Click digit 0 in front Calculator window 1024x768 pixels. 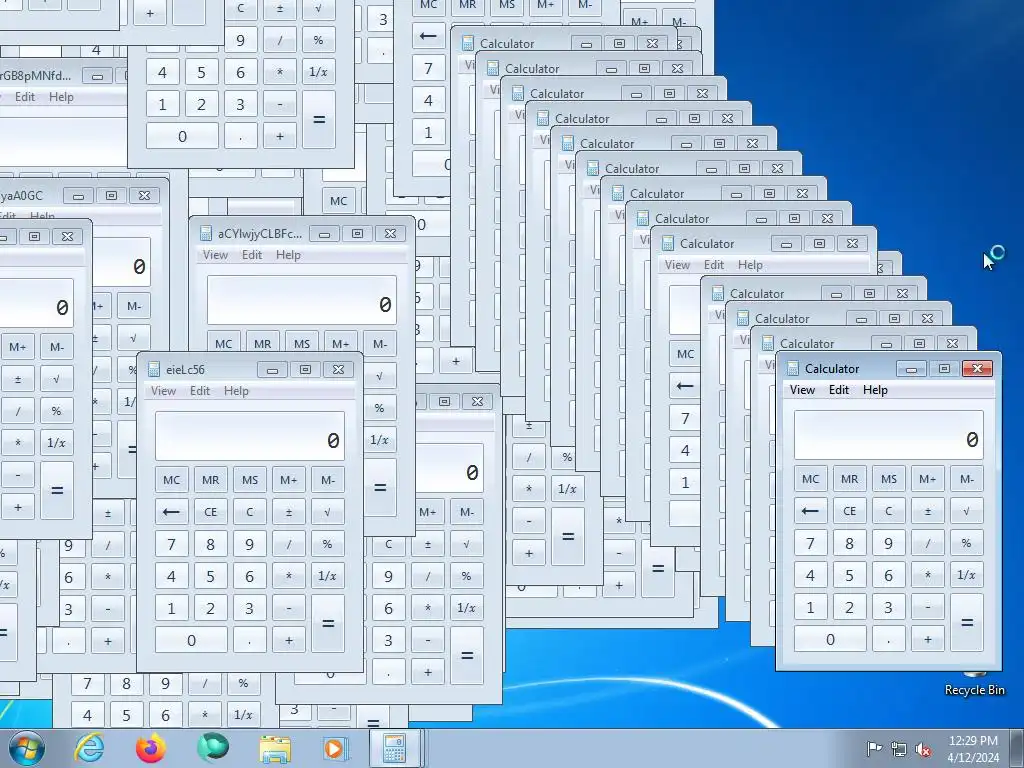(830, 639)
